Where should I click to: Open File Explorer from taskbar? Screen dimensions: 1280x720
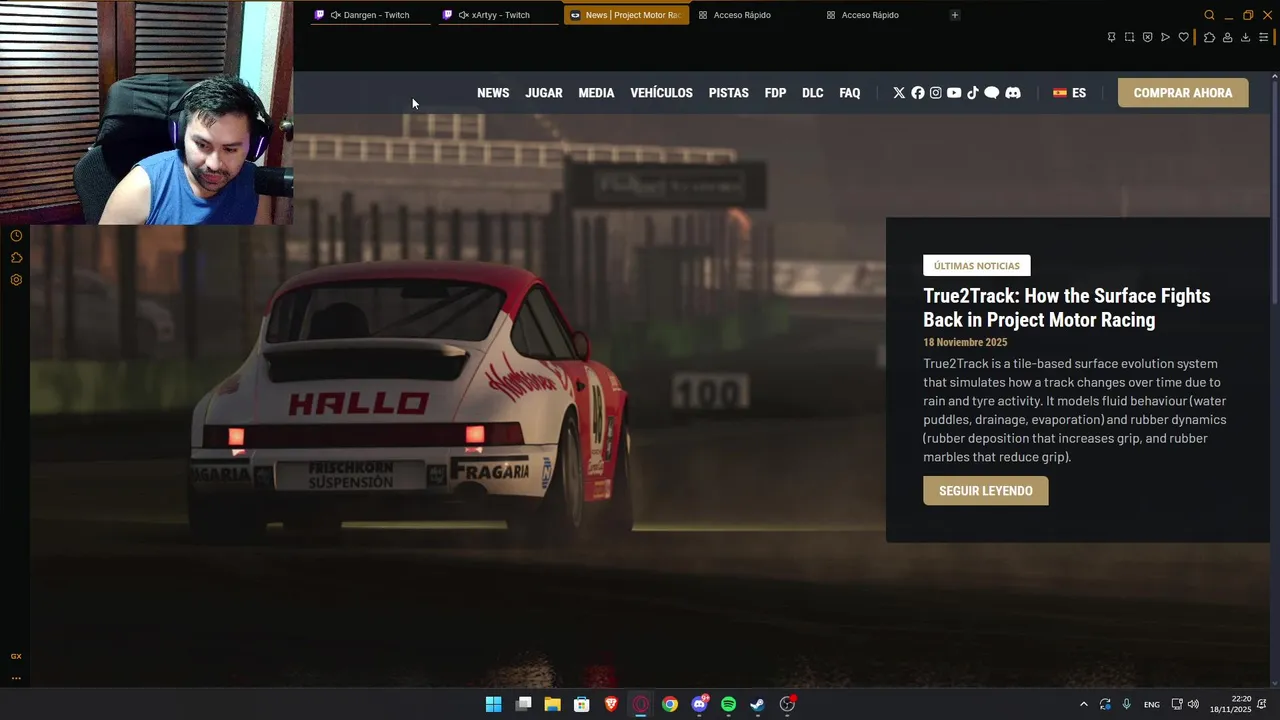(x=552, y=704)
